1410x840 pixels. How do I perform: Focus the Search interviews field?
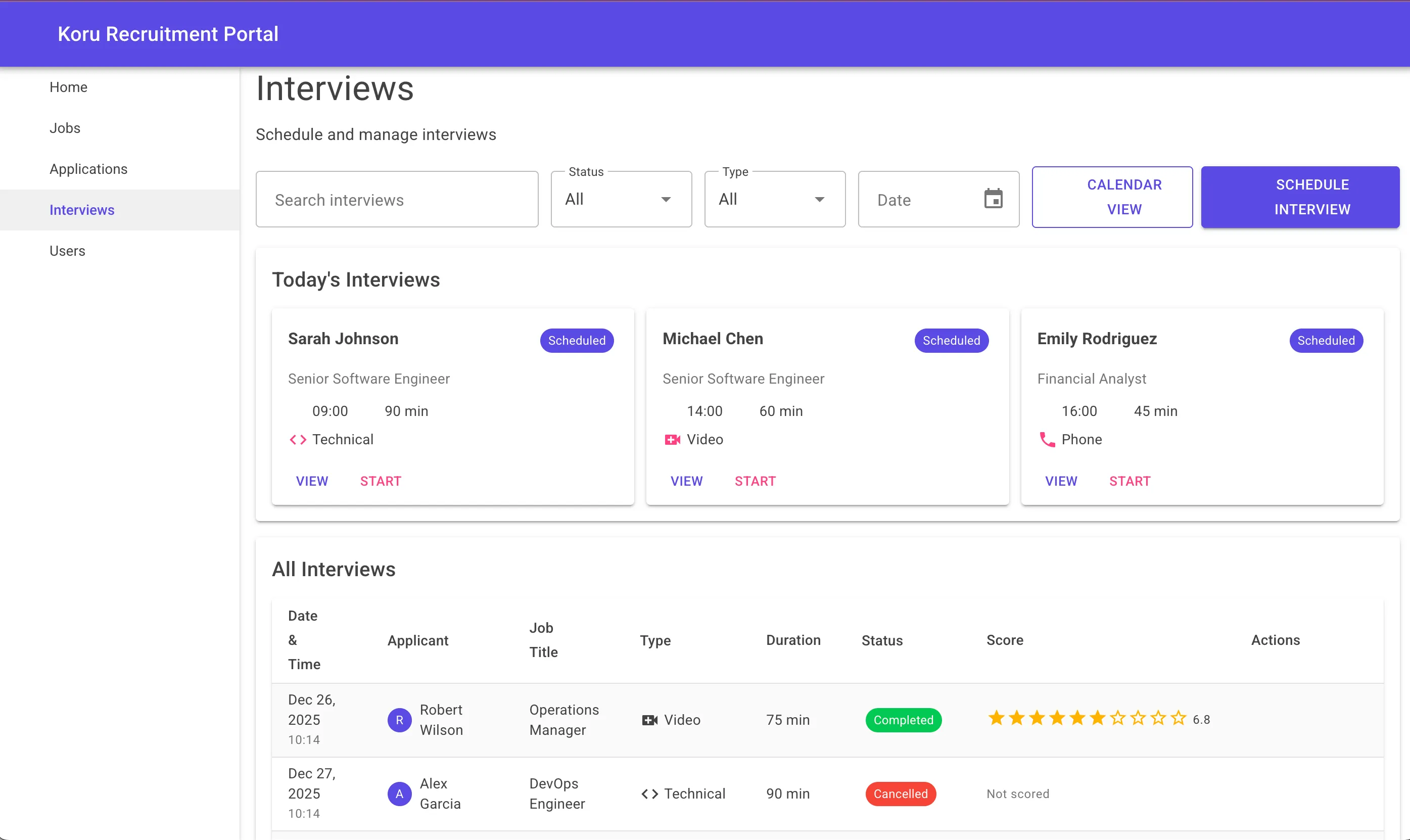[397, 199]
